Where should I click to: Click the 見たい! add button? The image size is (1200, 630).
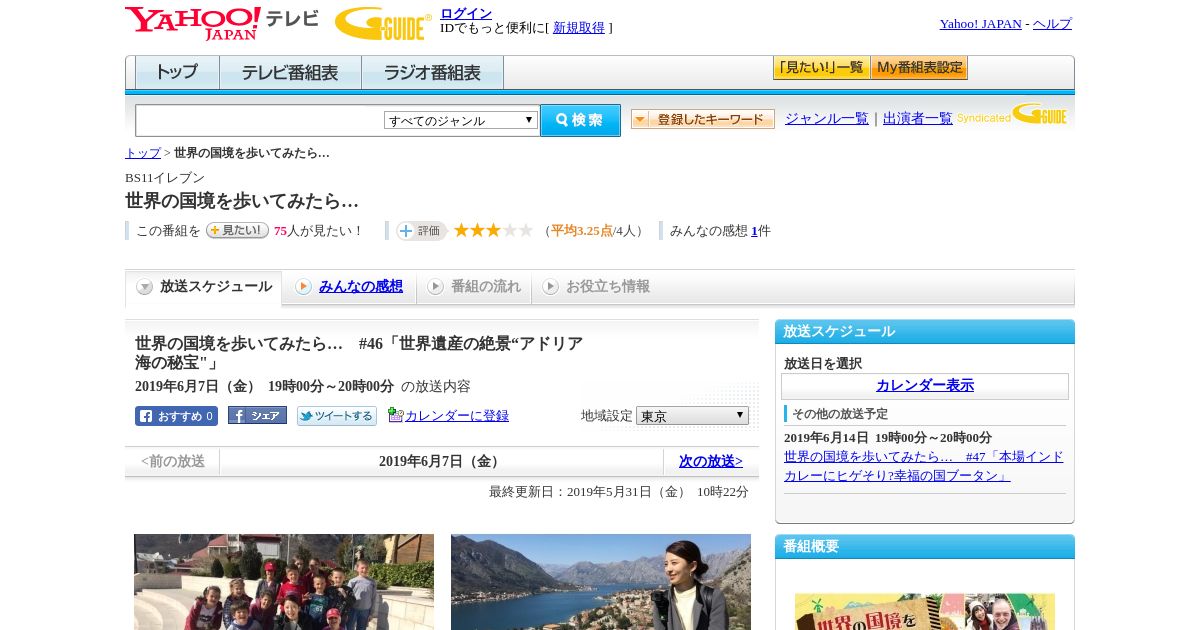click(237, 230)
